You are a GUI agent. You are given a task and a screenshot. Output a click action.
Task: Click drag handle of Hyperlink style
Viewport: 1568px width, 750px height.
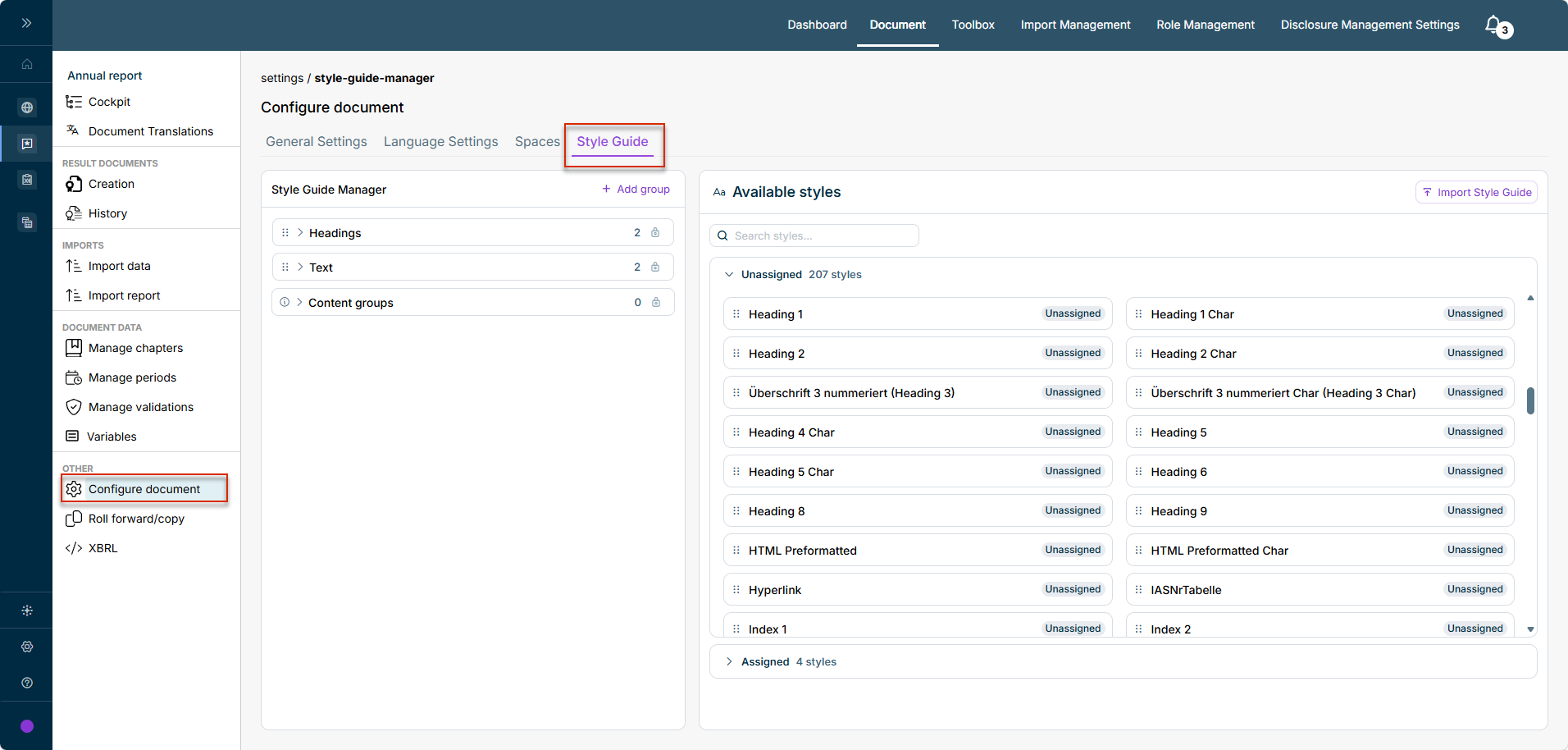click(736, 590)
